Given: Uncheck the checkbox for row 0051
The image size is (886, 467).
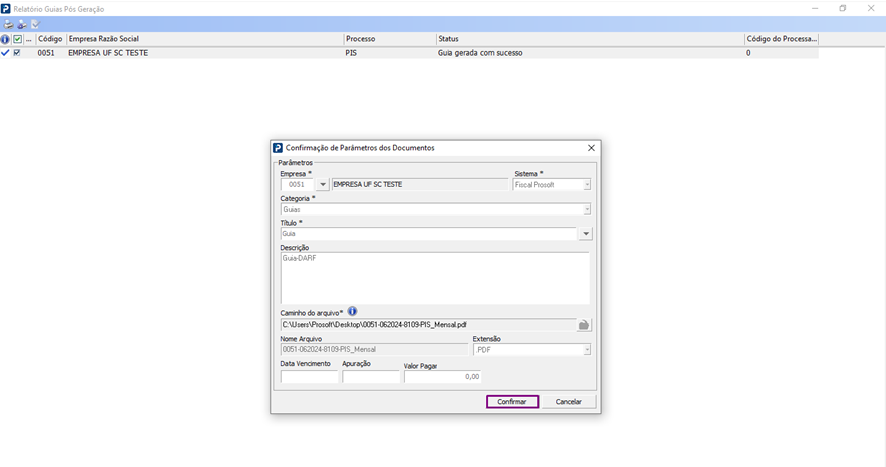Looking at the screenshot, I should [x=17, y=53].
